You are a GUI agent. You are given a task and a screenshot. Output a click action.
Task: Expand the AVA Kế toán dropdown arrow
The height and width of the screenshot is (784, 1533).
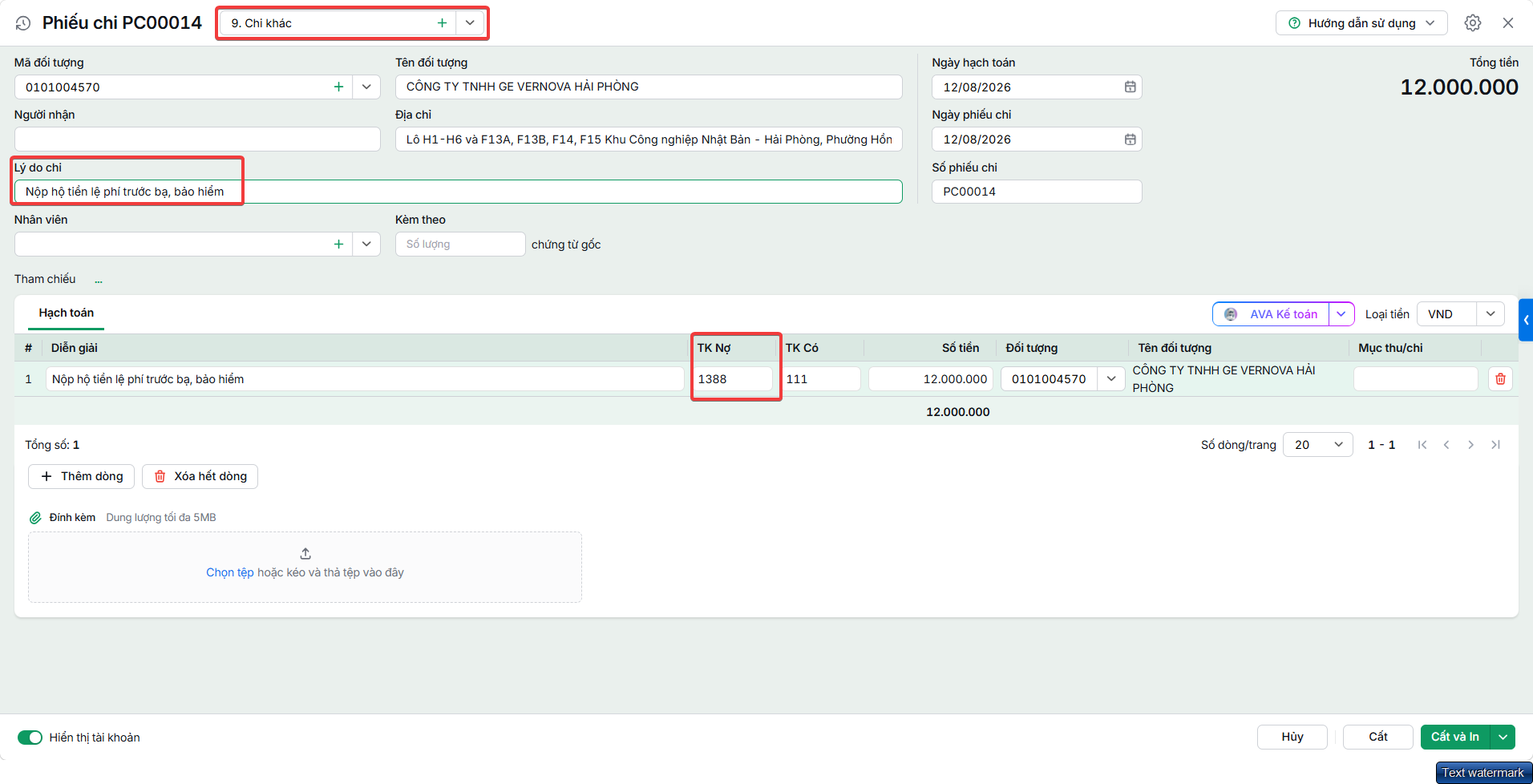(x=1341, y=313)
